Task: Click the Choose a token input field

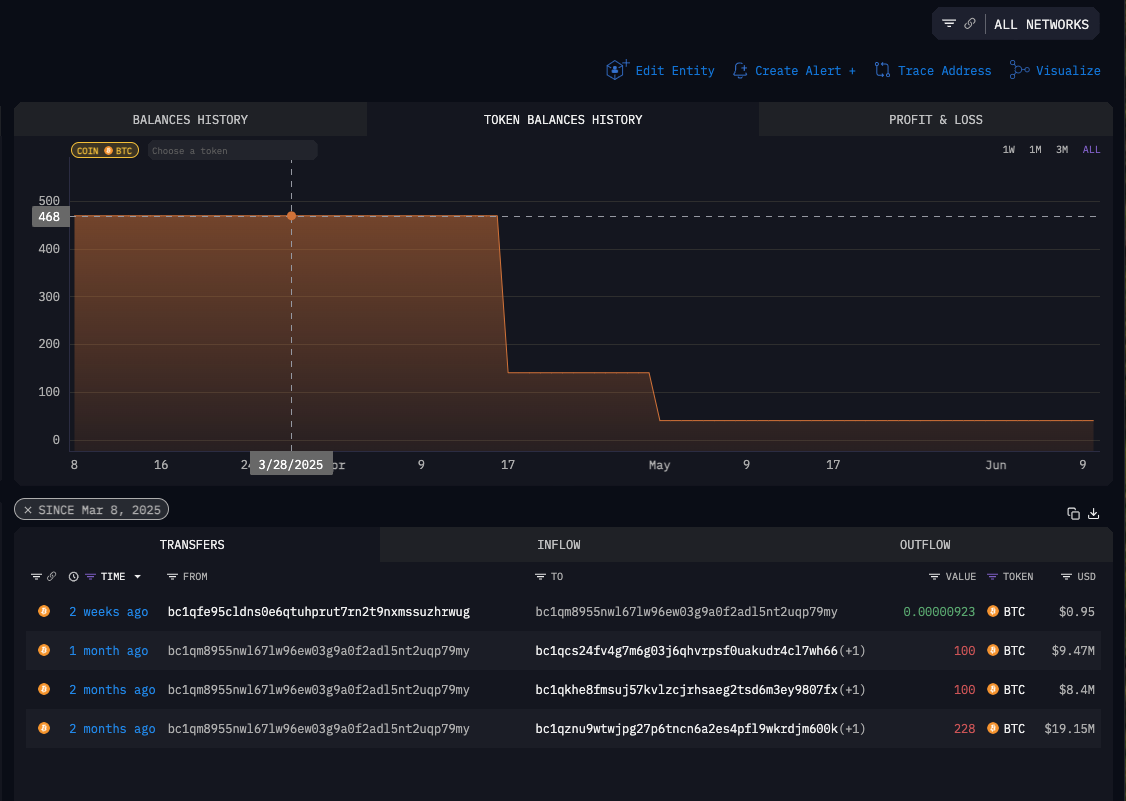Action: coord(232,151)
